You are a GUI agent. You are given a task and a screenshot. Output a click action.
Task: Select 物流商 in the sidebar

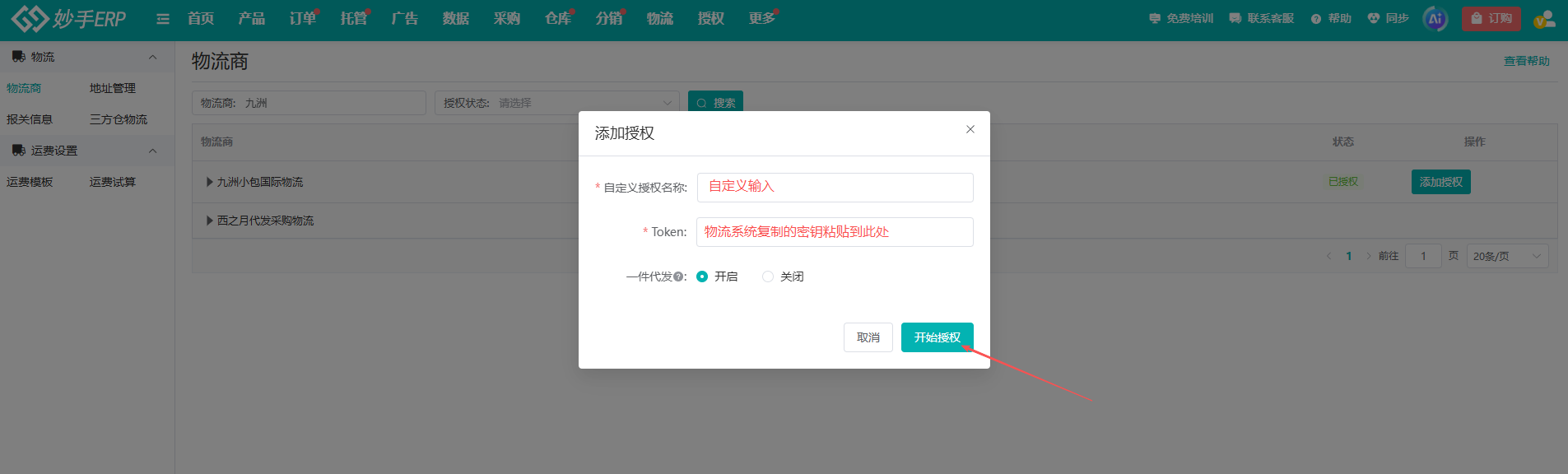24,88
